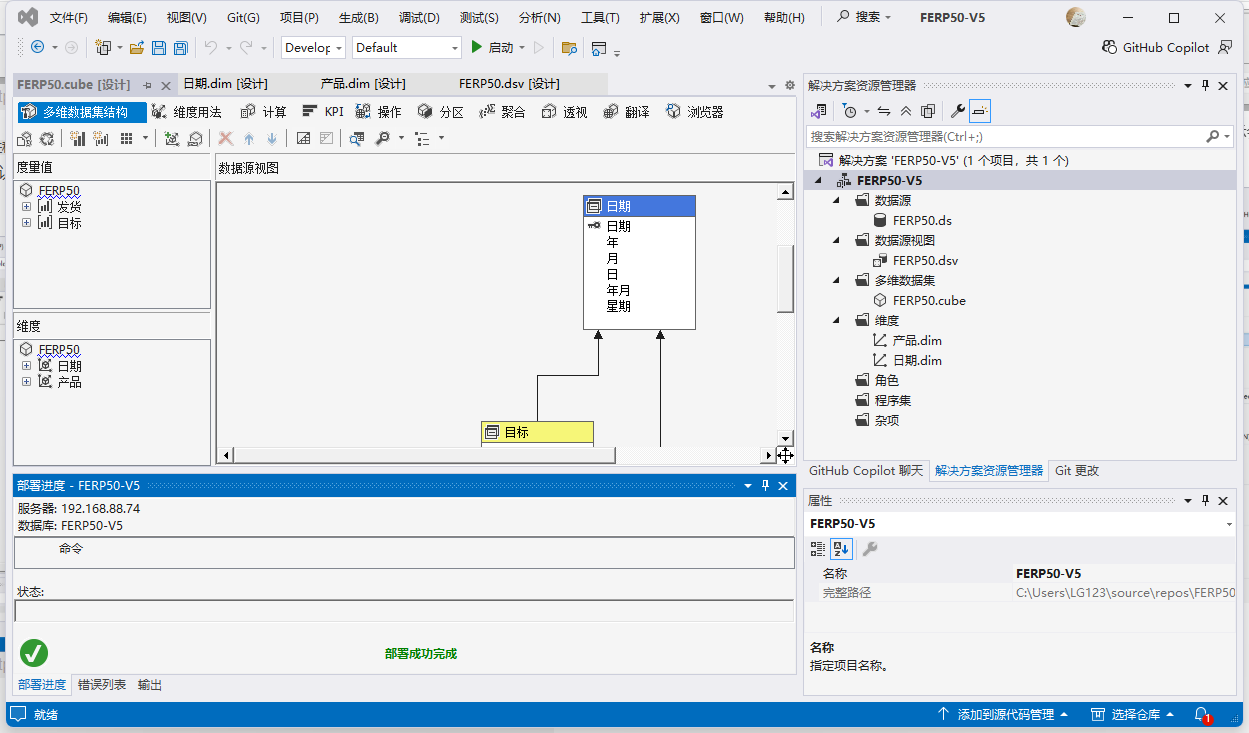Expand the 日期 dimension node
The height and width of the screenshot is (733, 1249).
point(27,366)
